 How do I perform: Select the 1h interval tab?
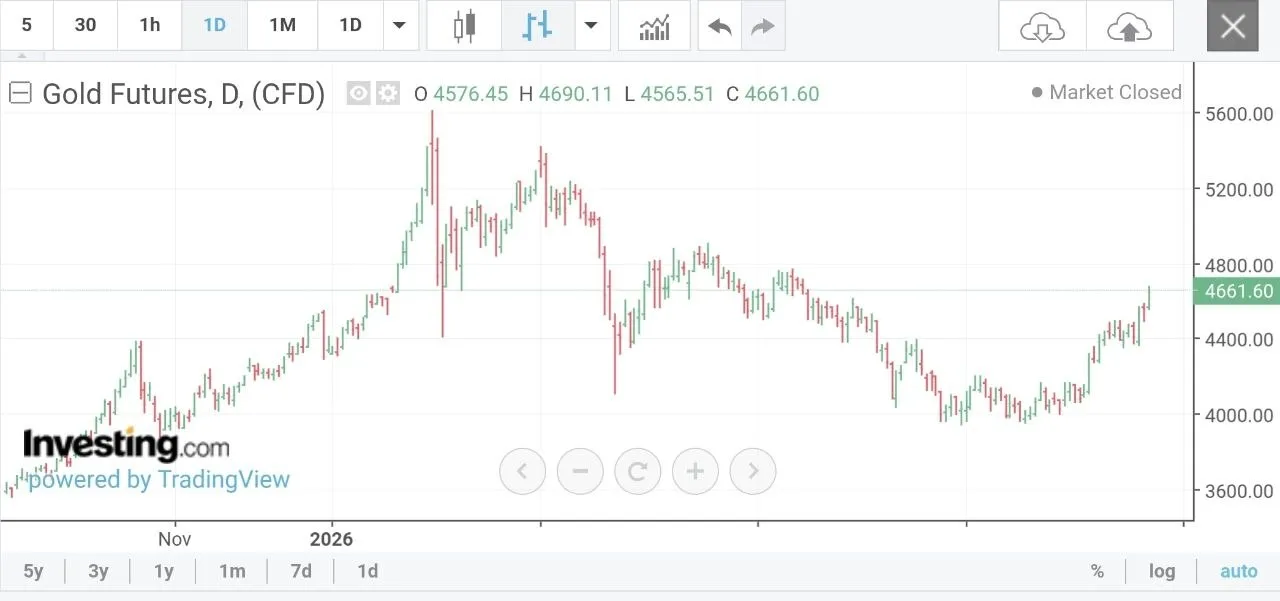pyautogui.click(x=150, y=26)
